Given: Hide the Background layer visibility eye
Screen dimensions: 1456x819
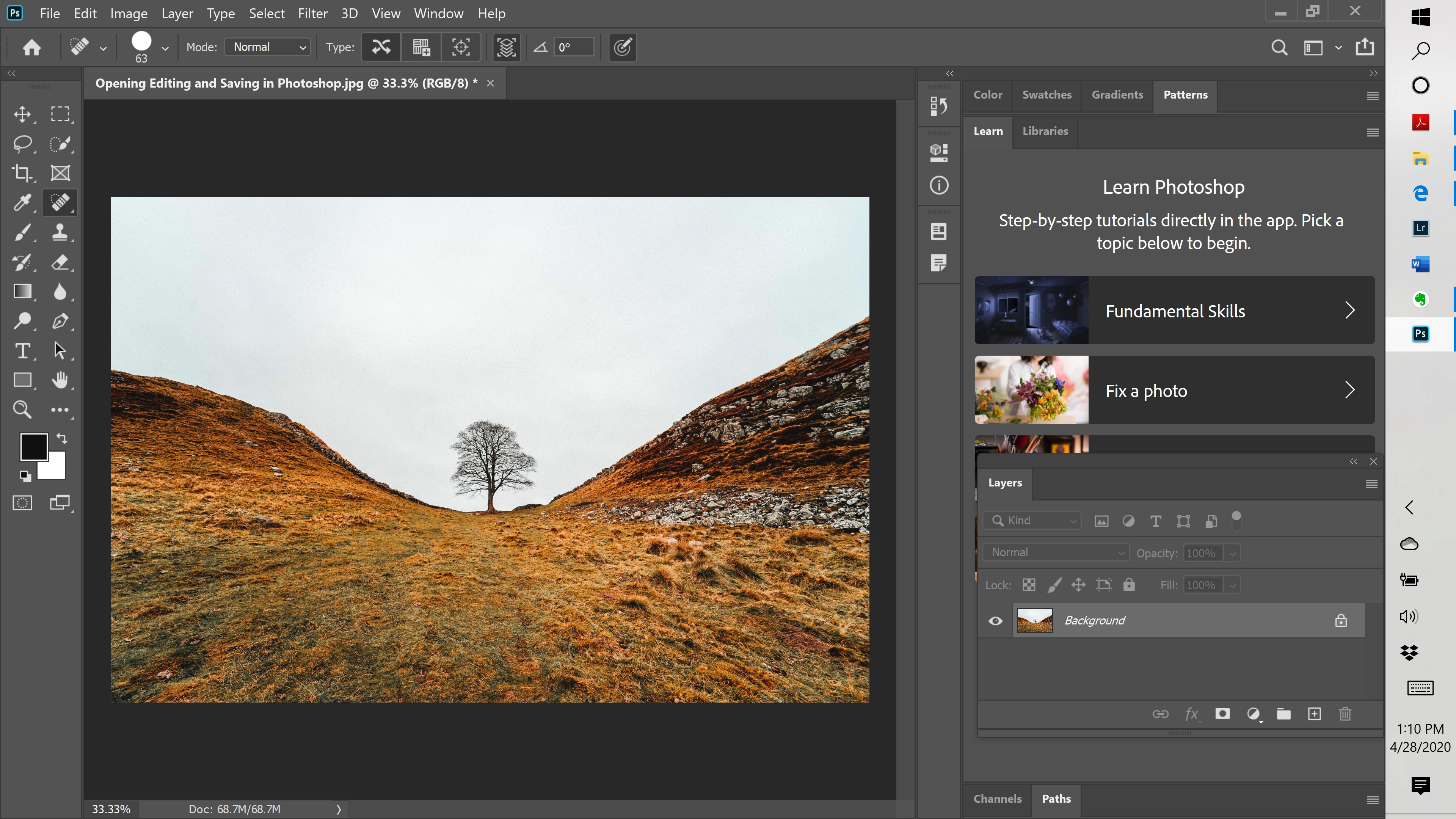Looking at the screenshot, I should pyautogui.click(x=995, y=621).
